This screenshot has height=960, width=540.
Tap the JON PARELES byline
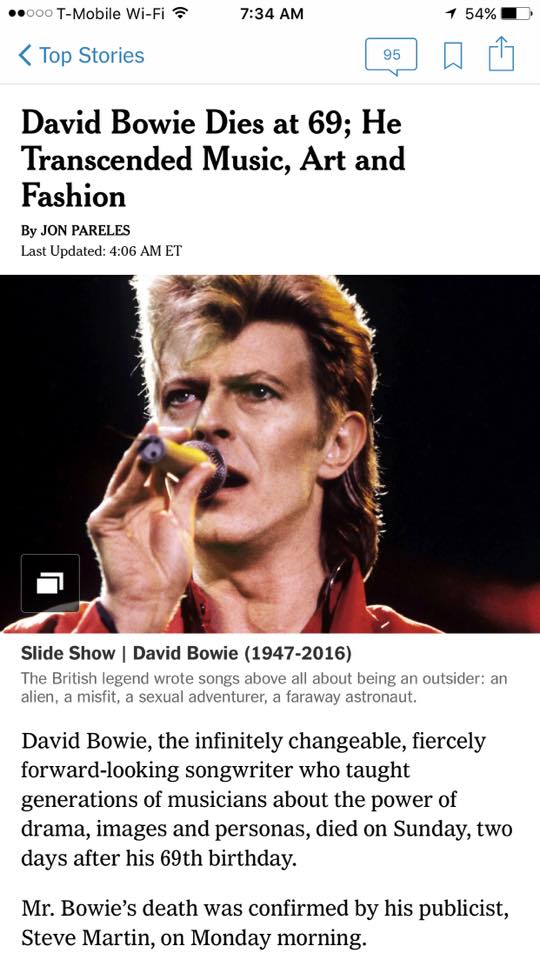(76, 231)
